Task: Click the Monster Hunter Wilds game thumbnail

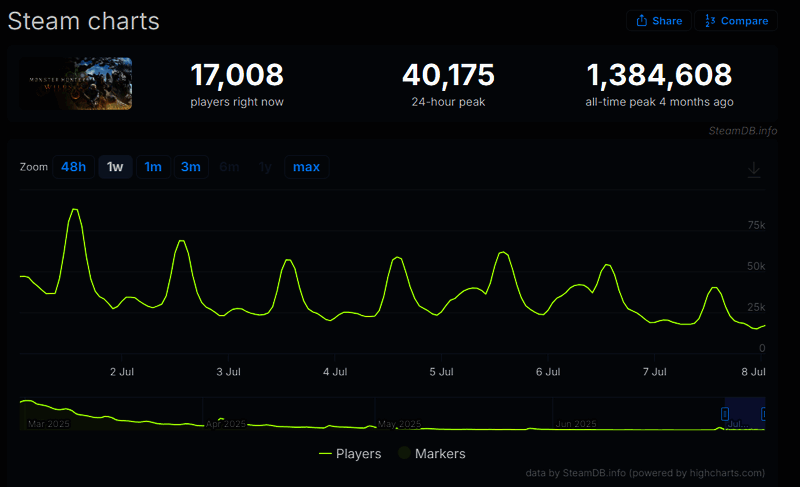Action: pyautogui.click(x=76, y=83)
